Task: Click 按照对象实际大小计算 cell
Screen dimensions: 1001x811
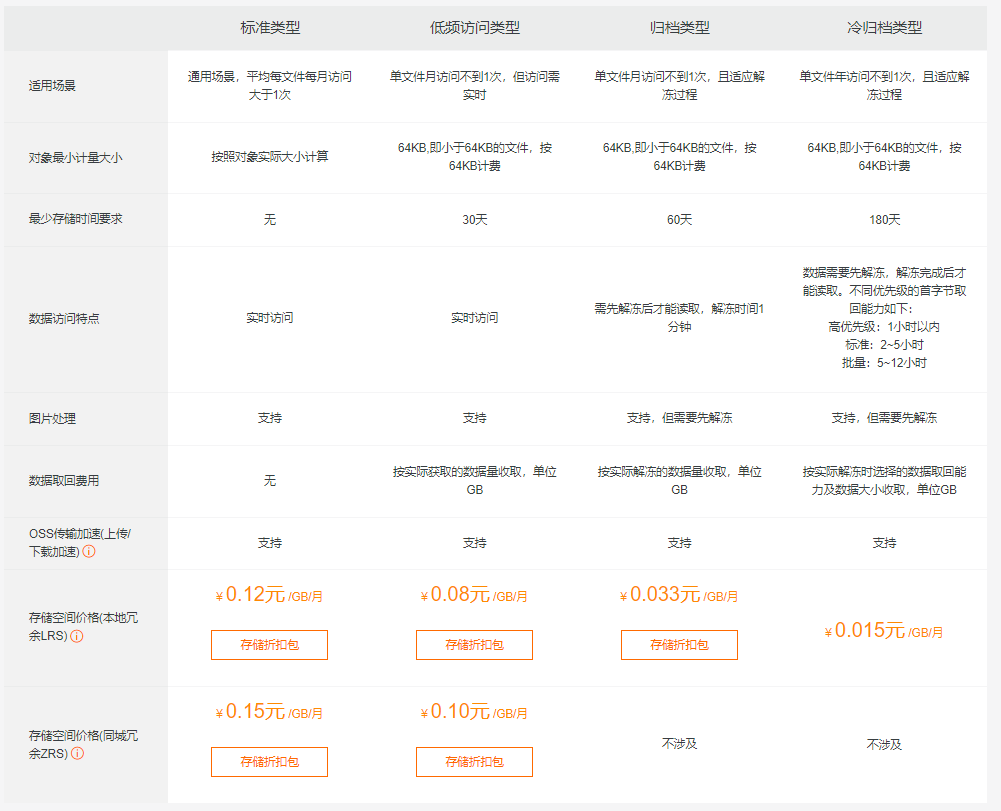Action: tap(269, 156)
